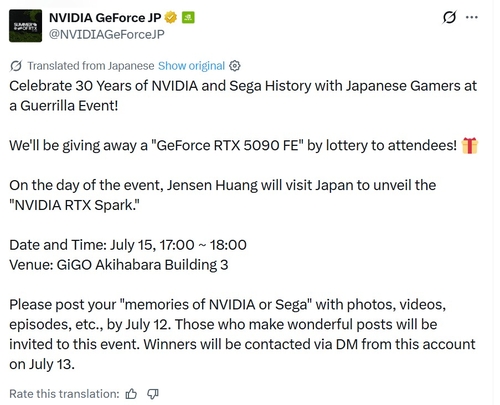Click the Jensen Huang NVIDIA RTX Spark paragraph
Image resolution: width=500 pixels, height=405 pixels.
(x=223, y=195)
